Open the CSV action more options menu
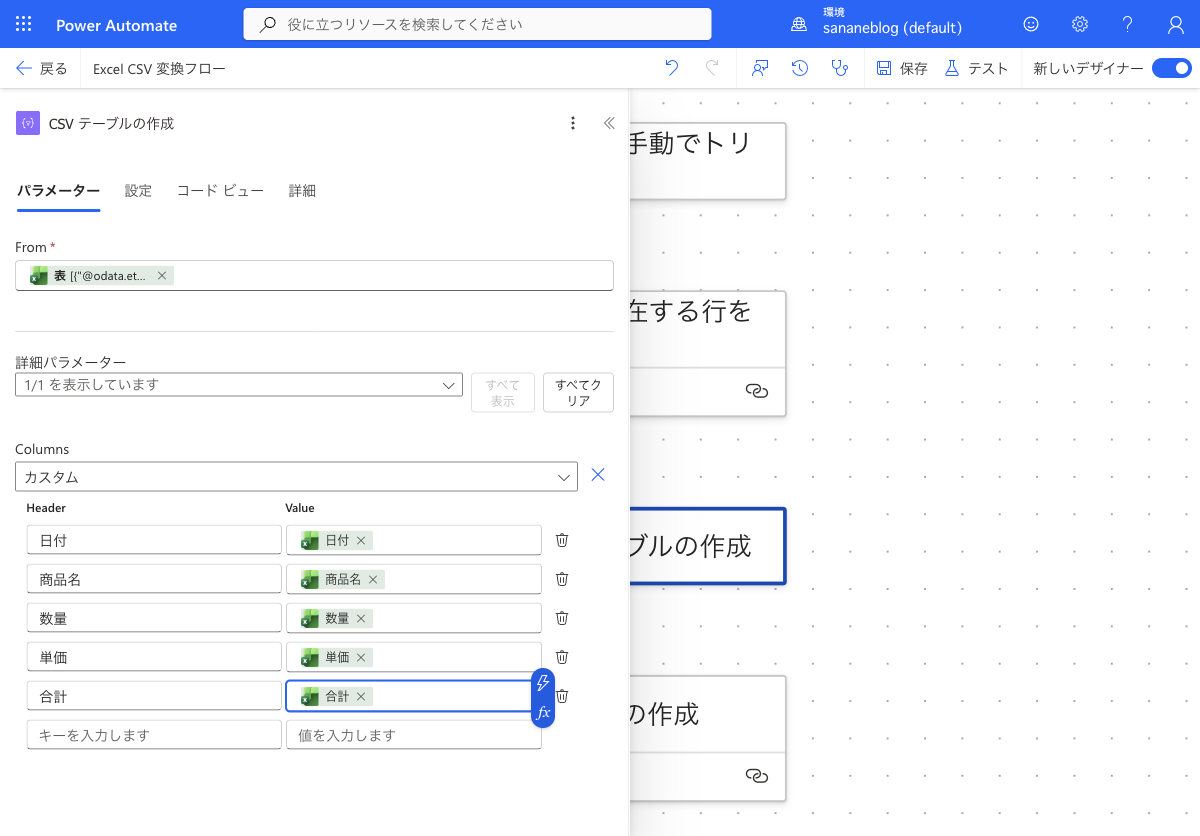The image size is (1200, 836). [573, 123]
